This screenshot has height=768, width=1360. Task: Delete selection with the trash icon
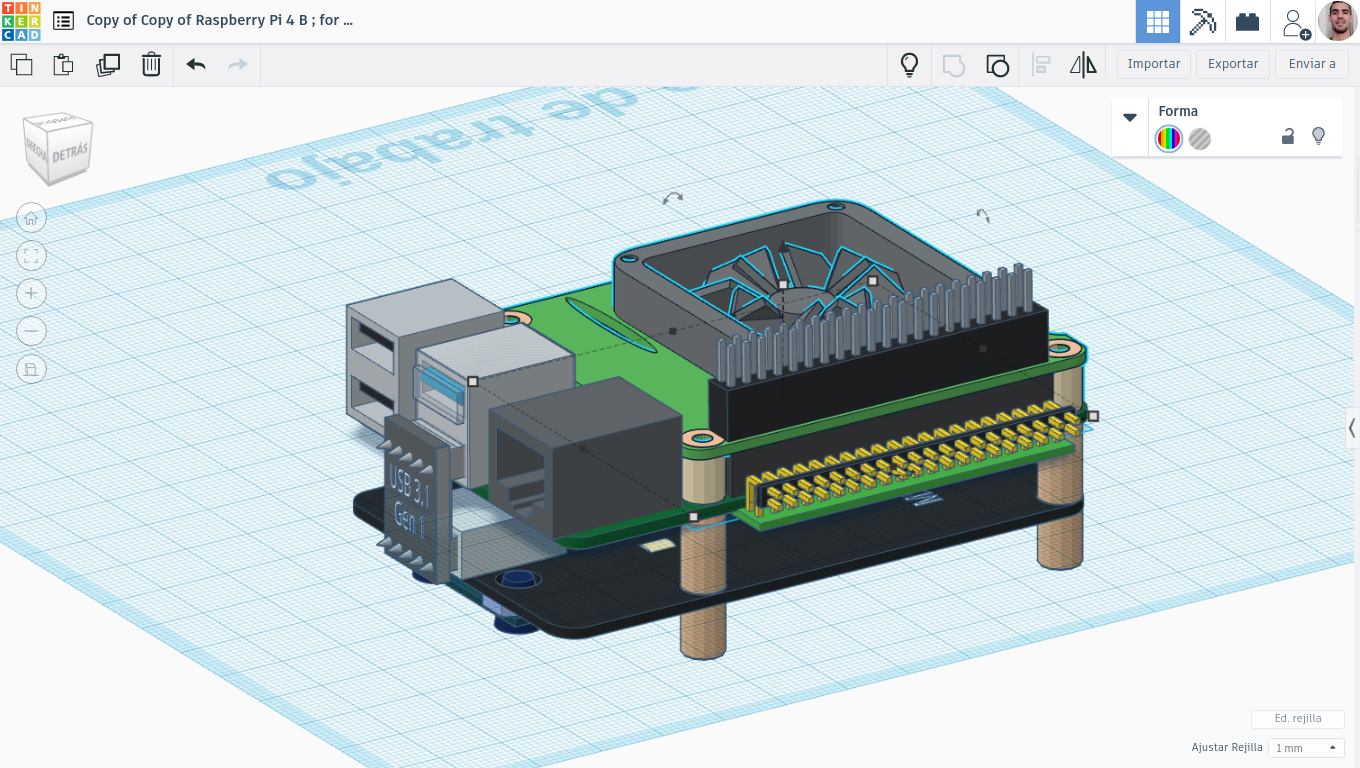[x=151, y=65]
